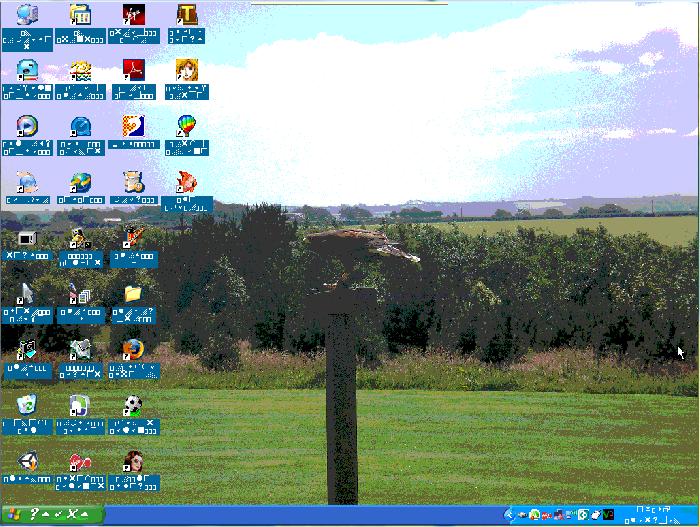Launch the soccer ball game shortcut

coord(133,404)
